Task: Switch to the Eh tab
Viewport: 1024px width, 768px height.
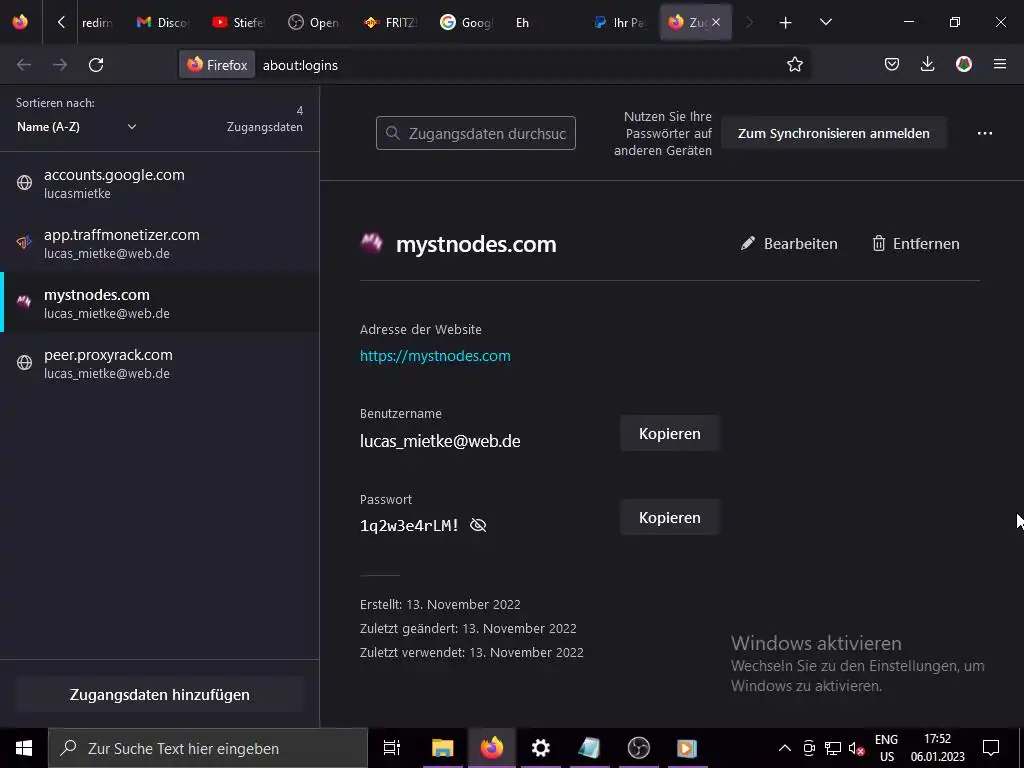Action: (x=542, y=23)
